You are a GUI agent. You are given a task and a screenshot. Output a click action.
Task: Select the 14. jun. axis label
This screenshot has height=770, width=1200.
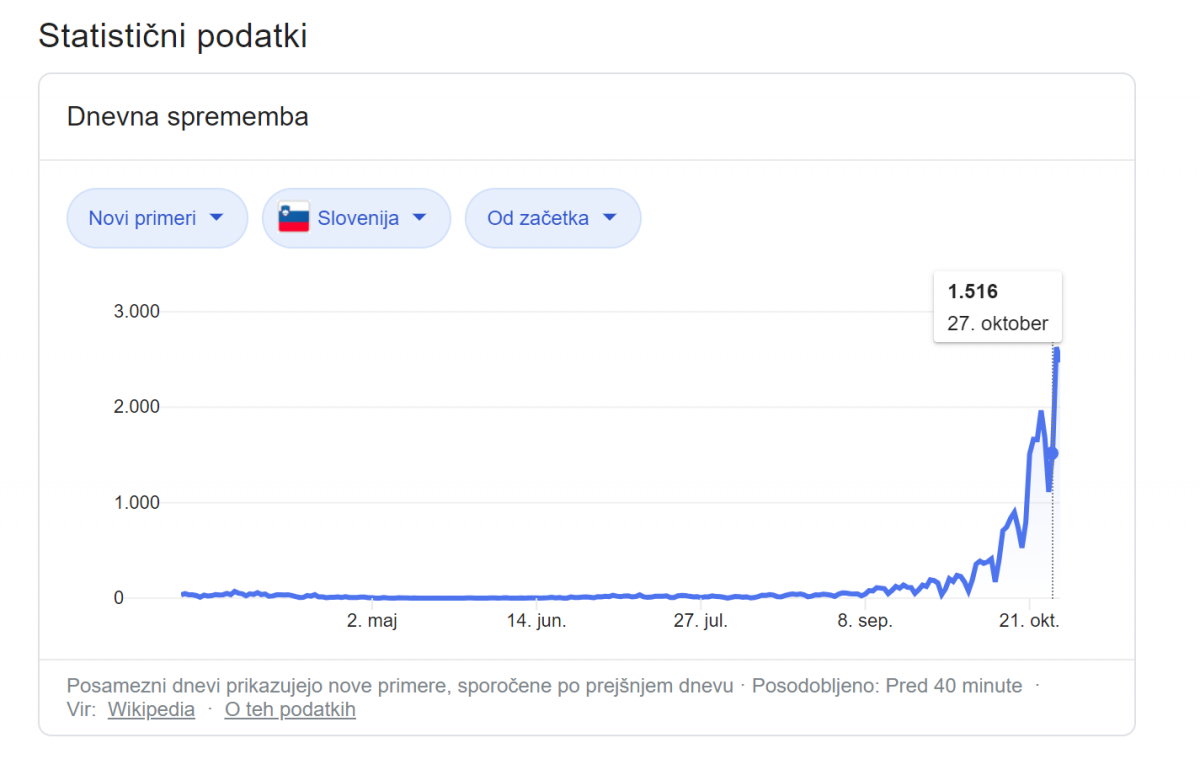pos(536,621)
